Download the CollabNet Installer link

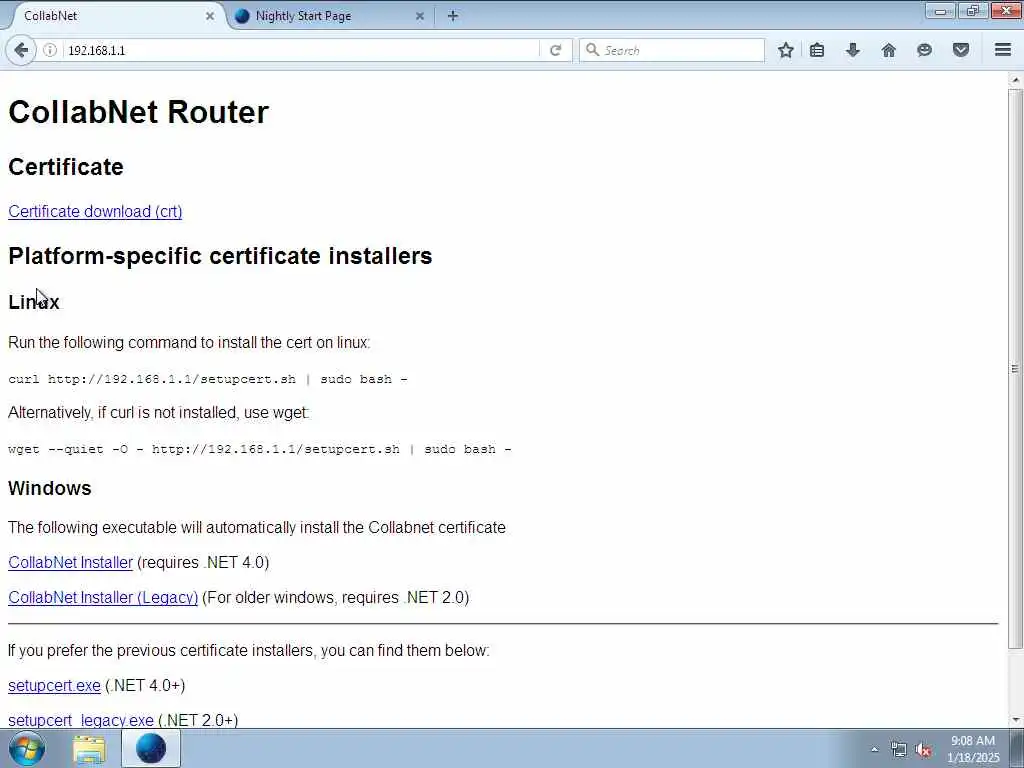coord(71,562)
